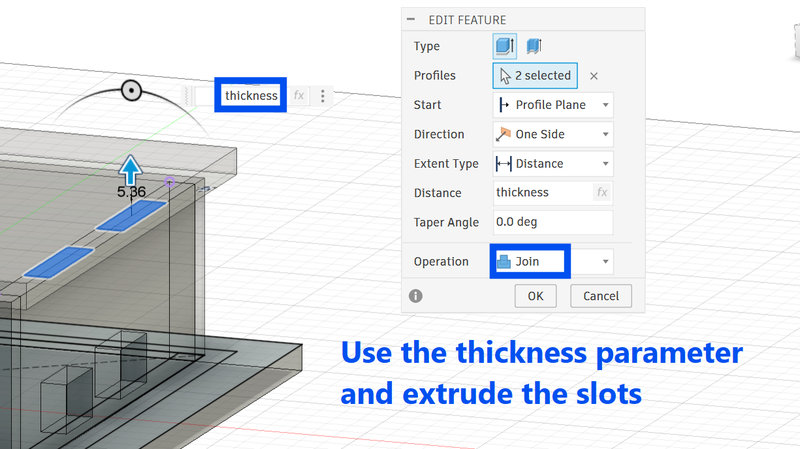Click the 2 selected Profiles selector

535,76
